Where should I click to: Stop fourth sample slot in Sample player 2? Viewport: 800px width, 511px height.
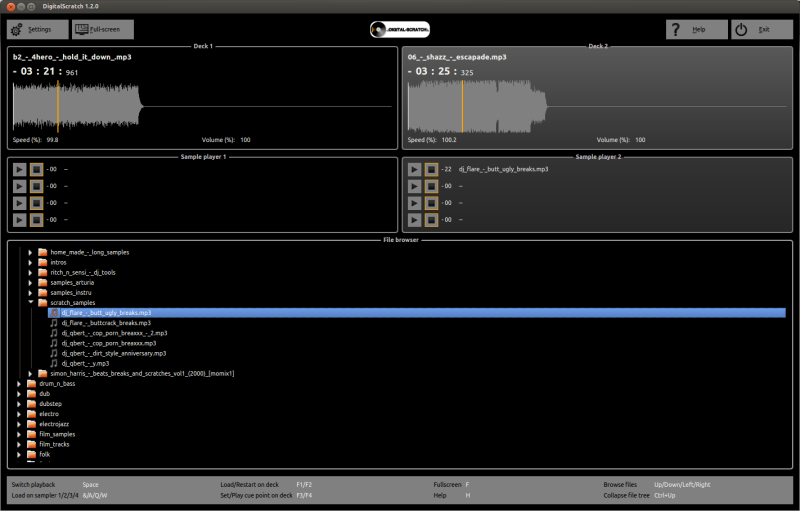[x=431, y=220]
